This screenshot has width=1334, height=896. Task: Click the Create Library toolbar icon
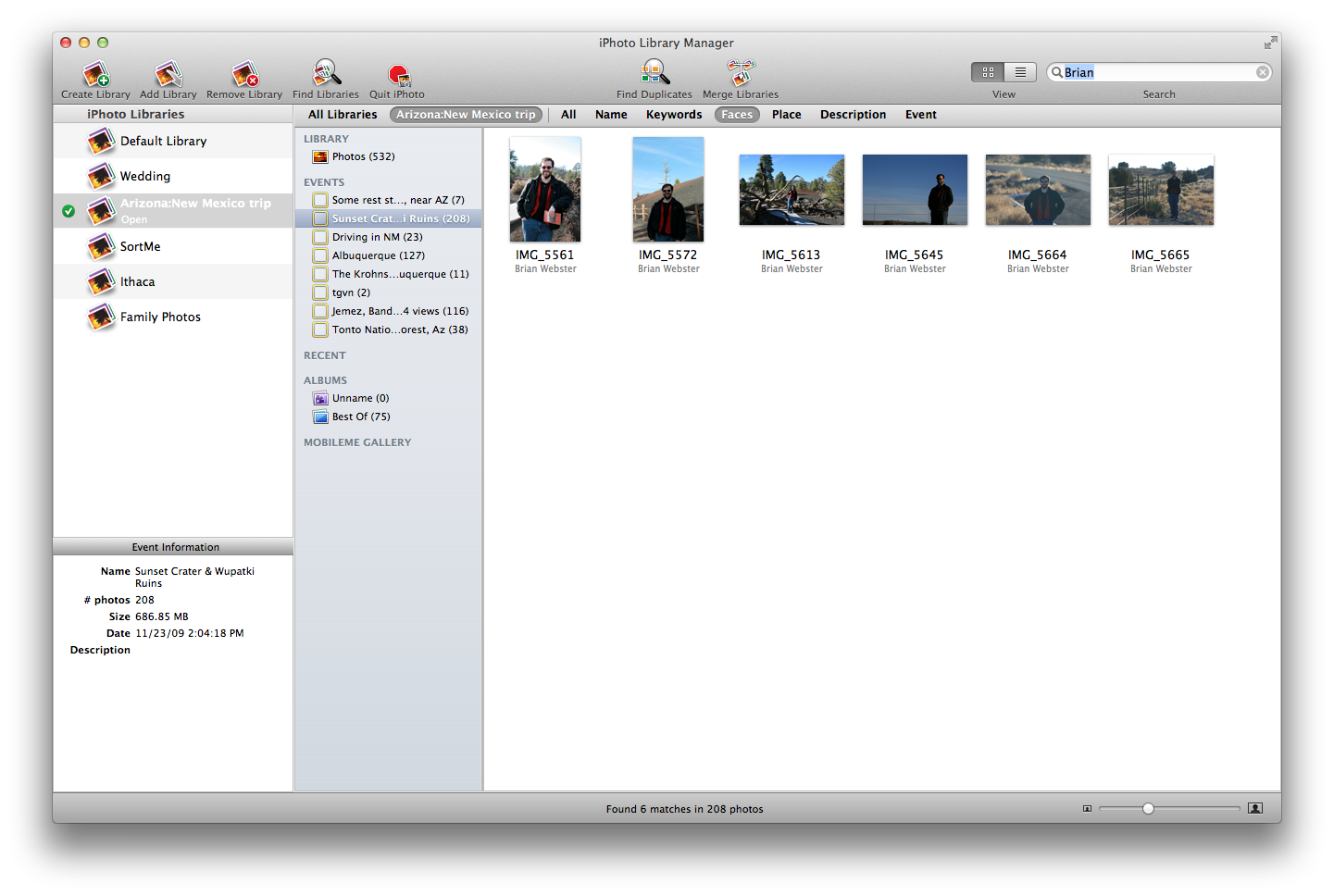pos(96,74)
